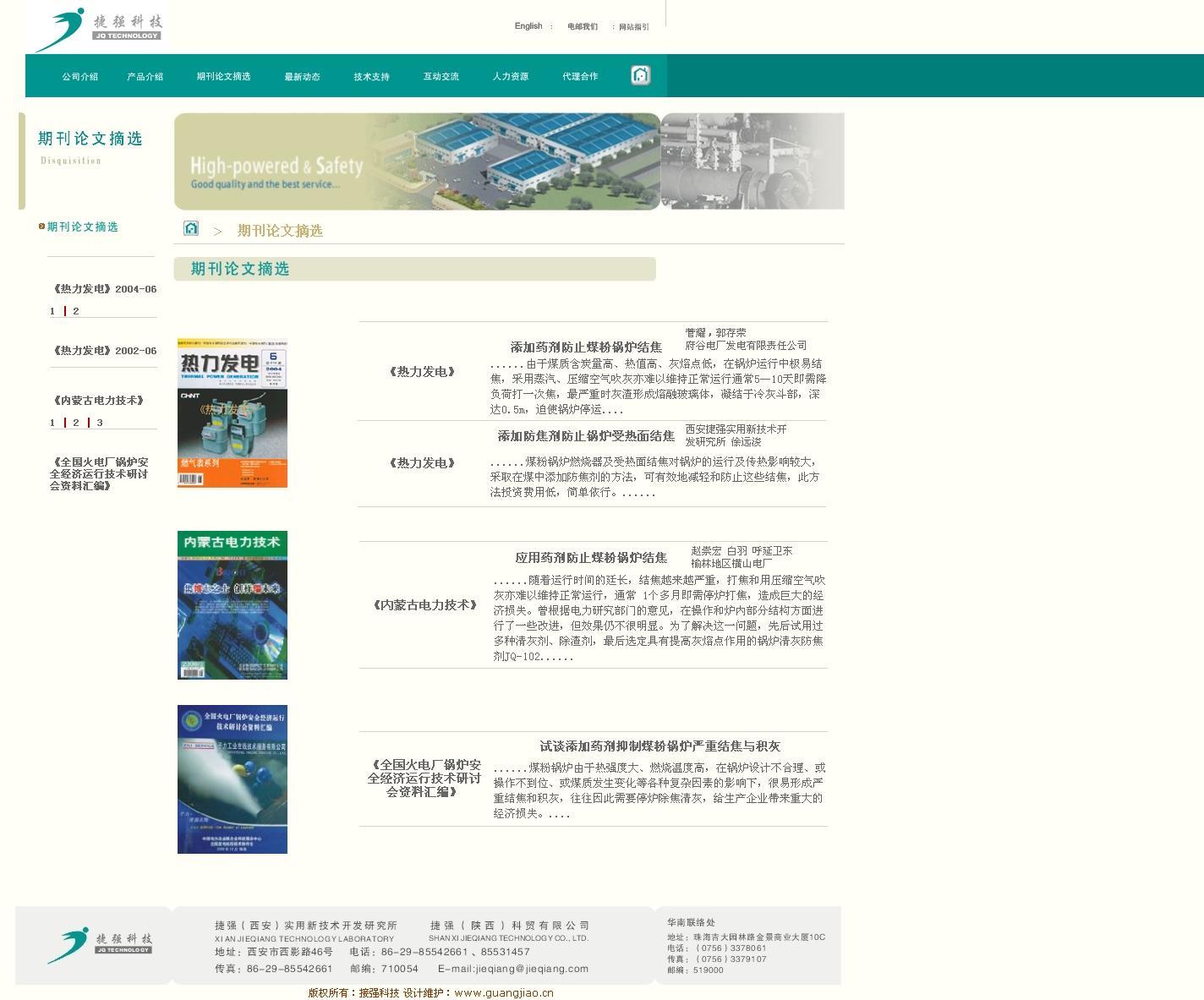Visit www.guangjiao.cn link in footer
This screenshot has height=1000, width=1204.
pyautogui.click(x=503, y=993)
